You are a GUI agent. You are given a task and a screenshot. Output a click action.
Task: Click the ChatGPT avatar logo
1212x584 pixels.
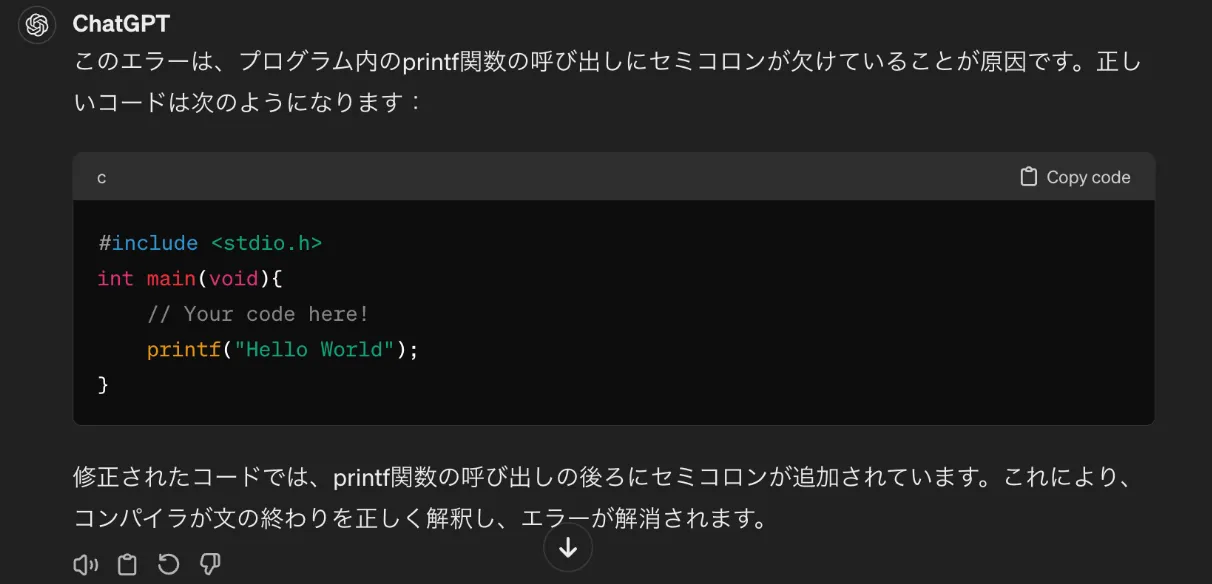point(36,24)
